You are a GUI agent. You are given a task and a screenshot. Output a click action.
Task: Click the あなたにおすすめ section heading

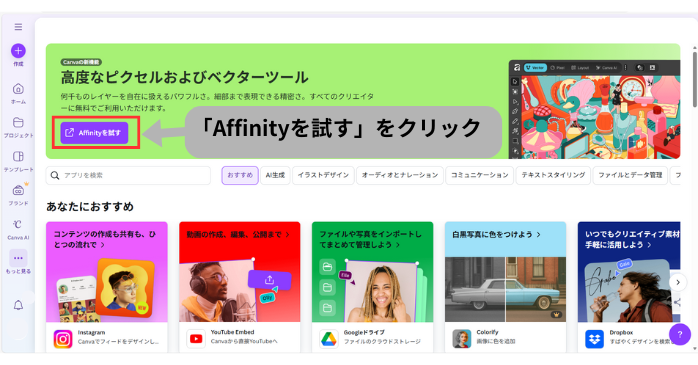pyautogui.click(x=90, y=207)
